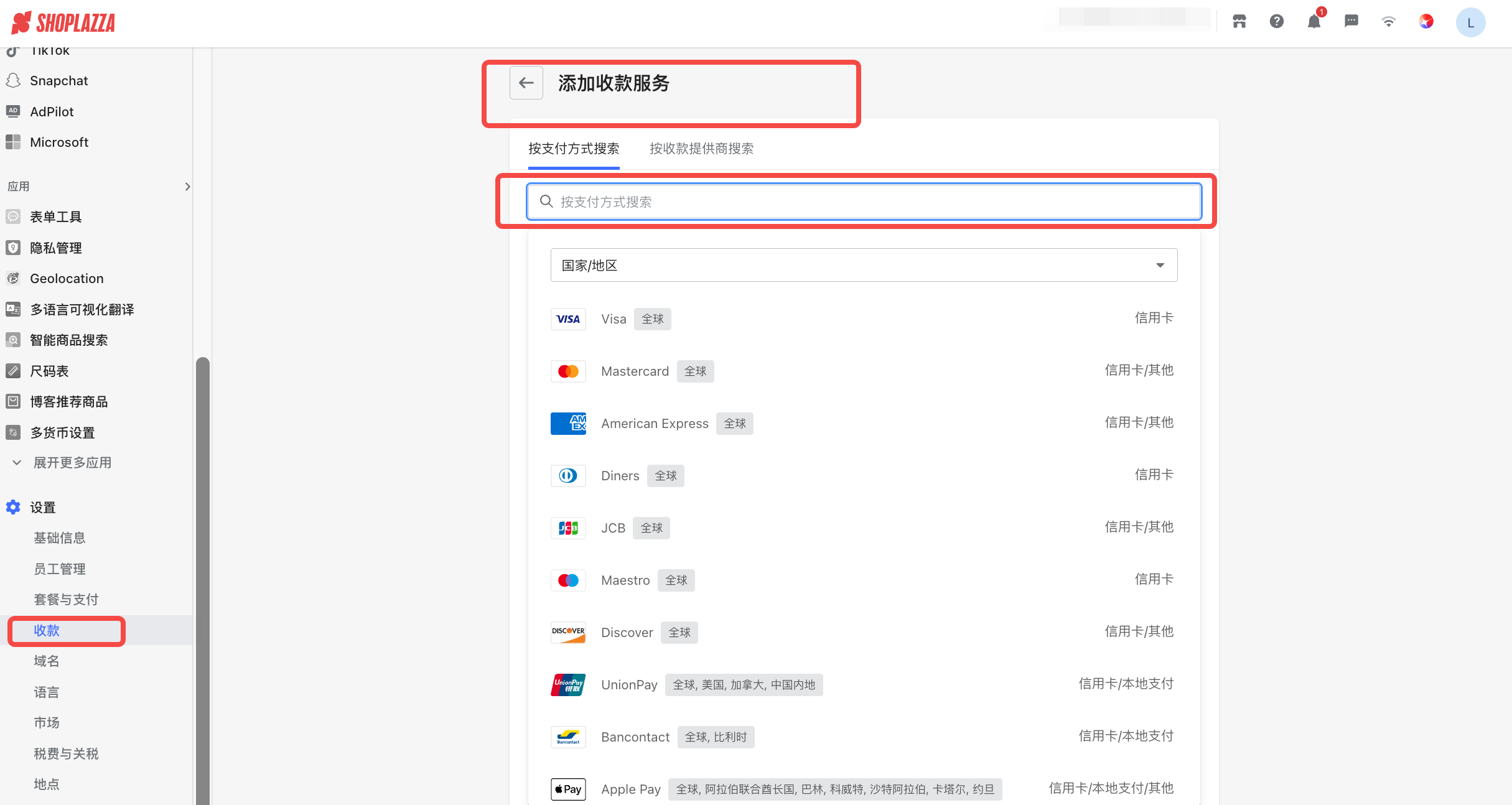Open 多货币设置 app

62,433
